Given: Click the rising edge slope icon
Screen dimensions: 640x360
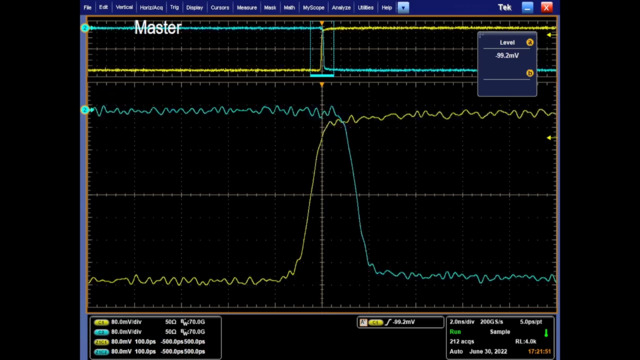Looking at the screenshot, I should coord(388,322).
